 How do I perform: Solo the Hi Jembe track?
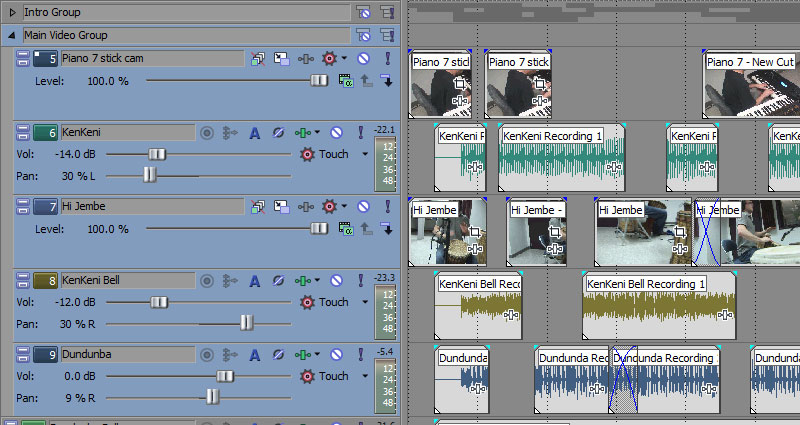(x=388, y=207)
